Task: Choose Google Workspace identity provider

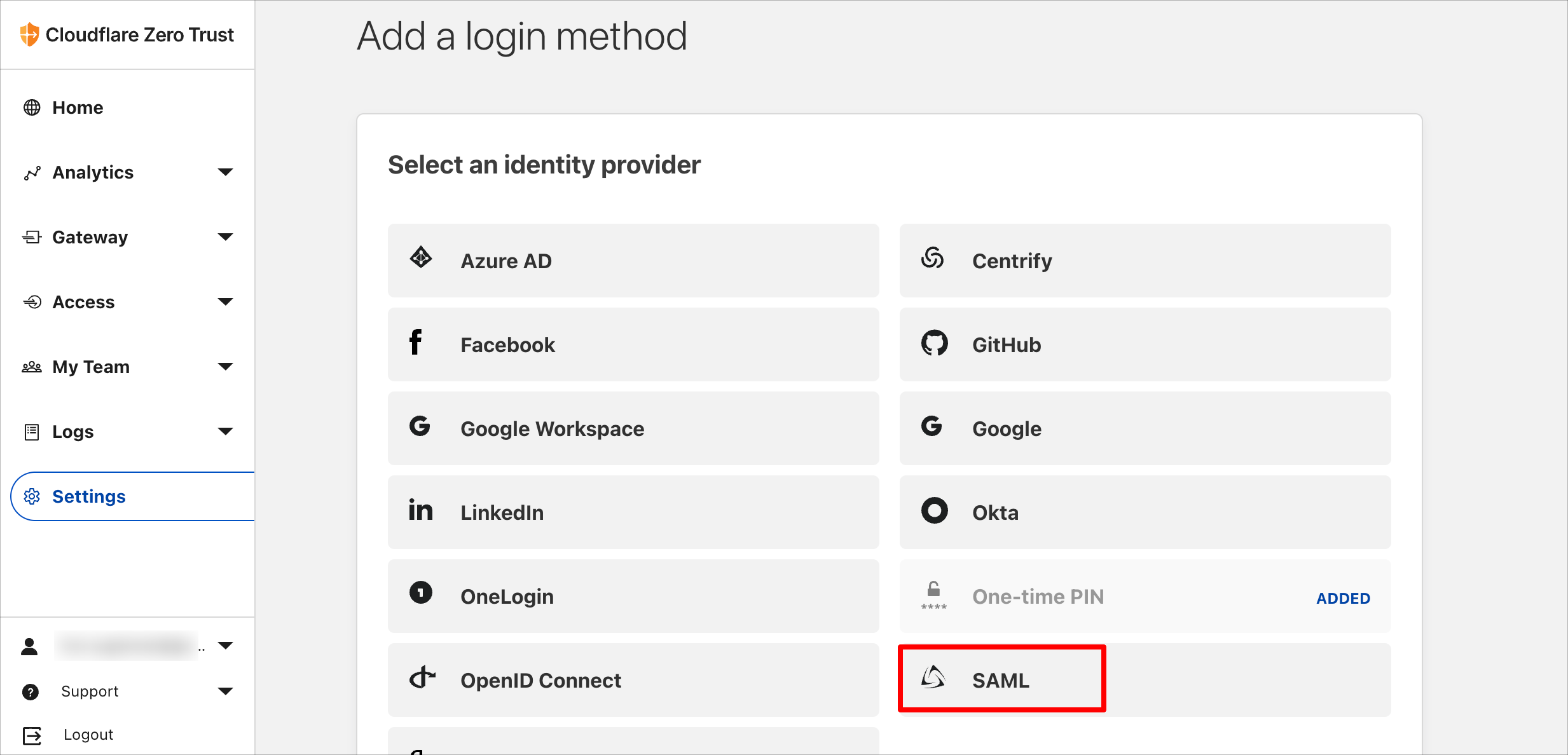Action: click(633, 428)
